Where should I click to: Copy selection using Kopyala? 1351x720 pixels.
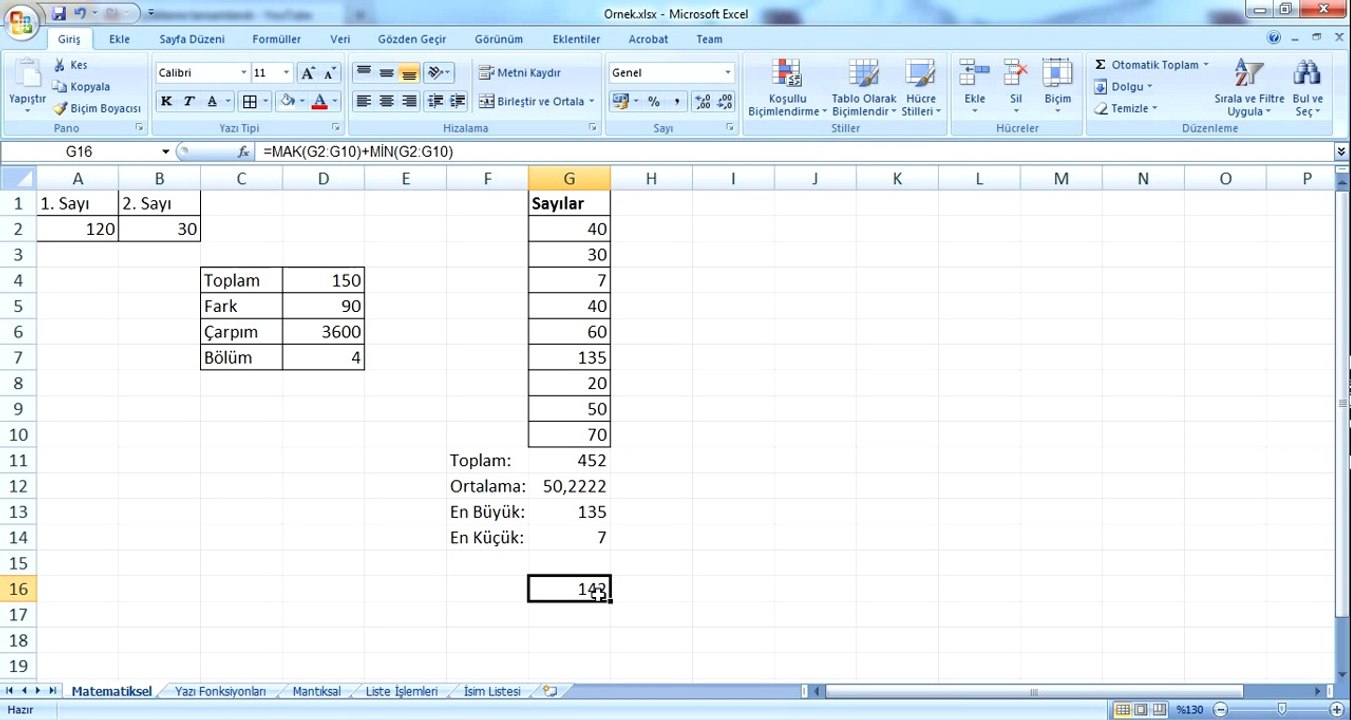click(x=82, y=87)
